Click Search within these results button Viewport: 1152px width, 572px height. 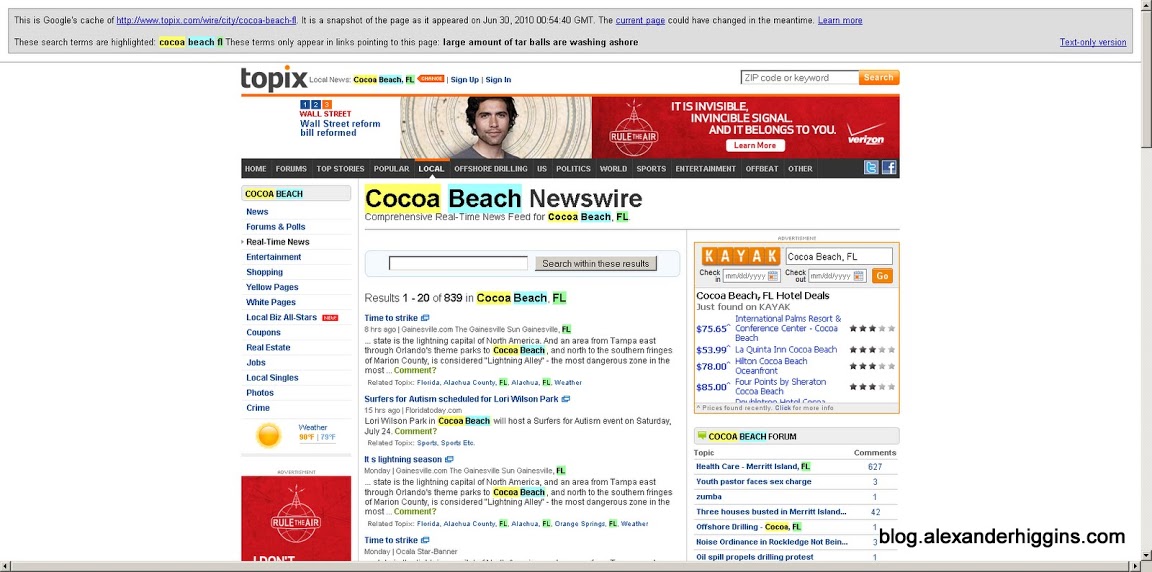pyautogui.click(x=596, y=264)
